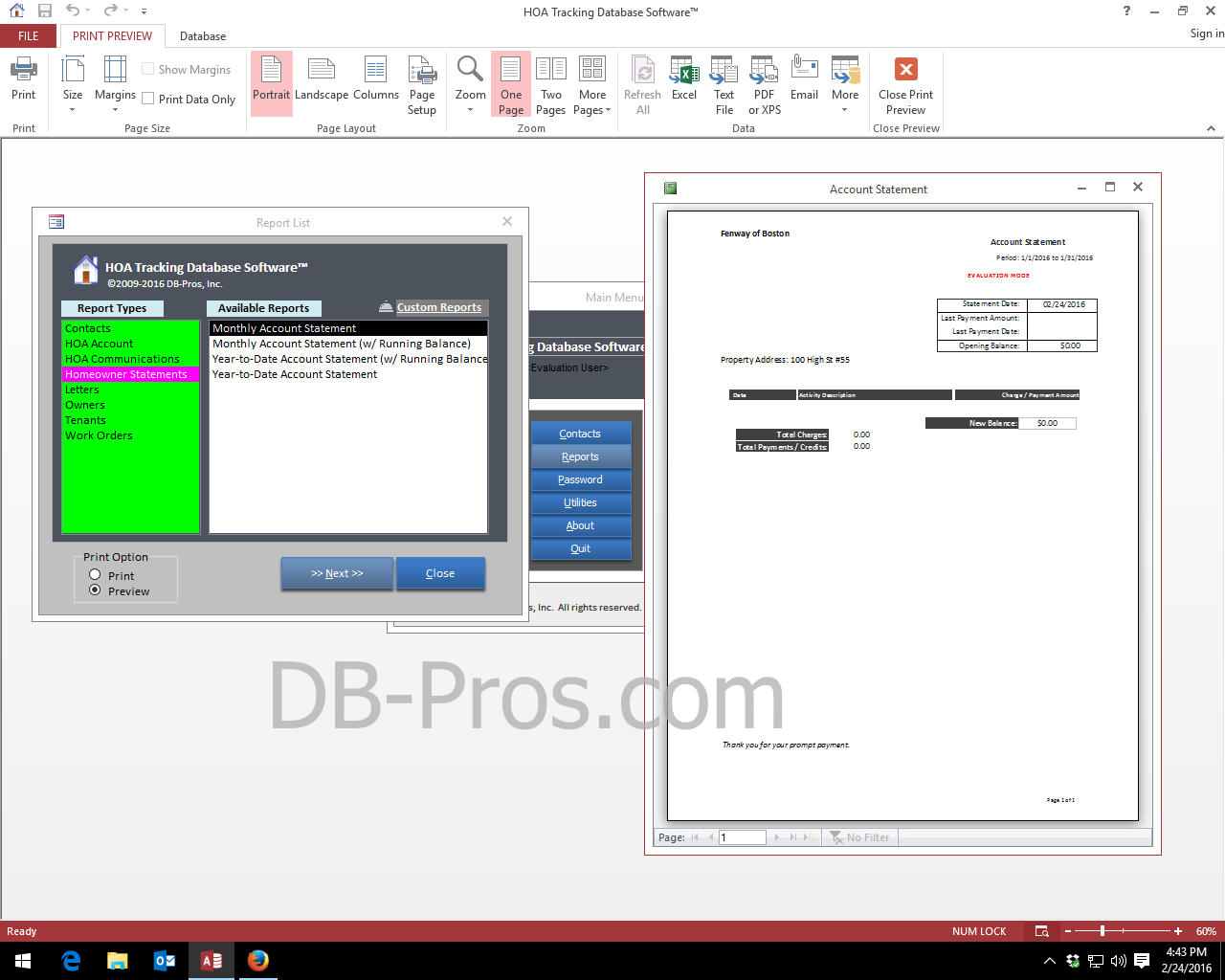Select the Preview radio option
1225x980 pixels.
(95, 590)
